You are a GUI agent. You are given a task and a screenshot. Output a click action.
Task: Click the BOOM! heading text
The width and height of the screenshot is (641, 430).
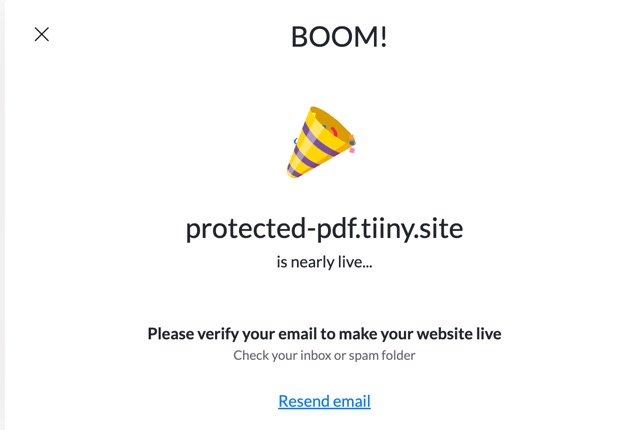(339, 37)
